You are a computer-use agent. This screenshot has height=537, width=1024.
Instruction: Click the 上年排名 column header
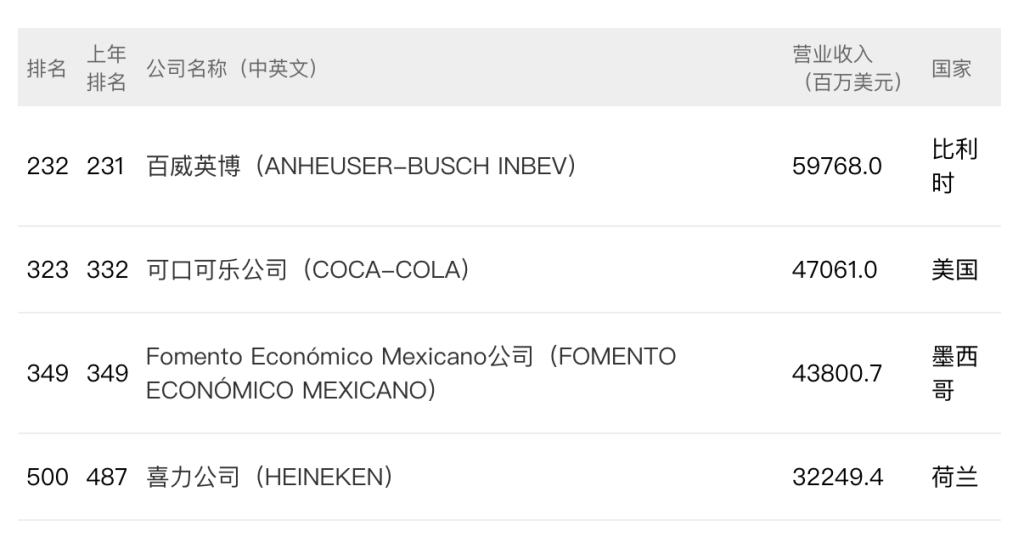tap(106, 68)
